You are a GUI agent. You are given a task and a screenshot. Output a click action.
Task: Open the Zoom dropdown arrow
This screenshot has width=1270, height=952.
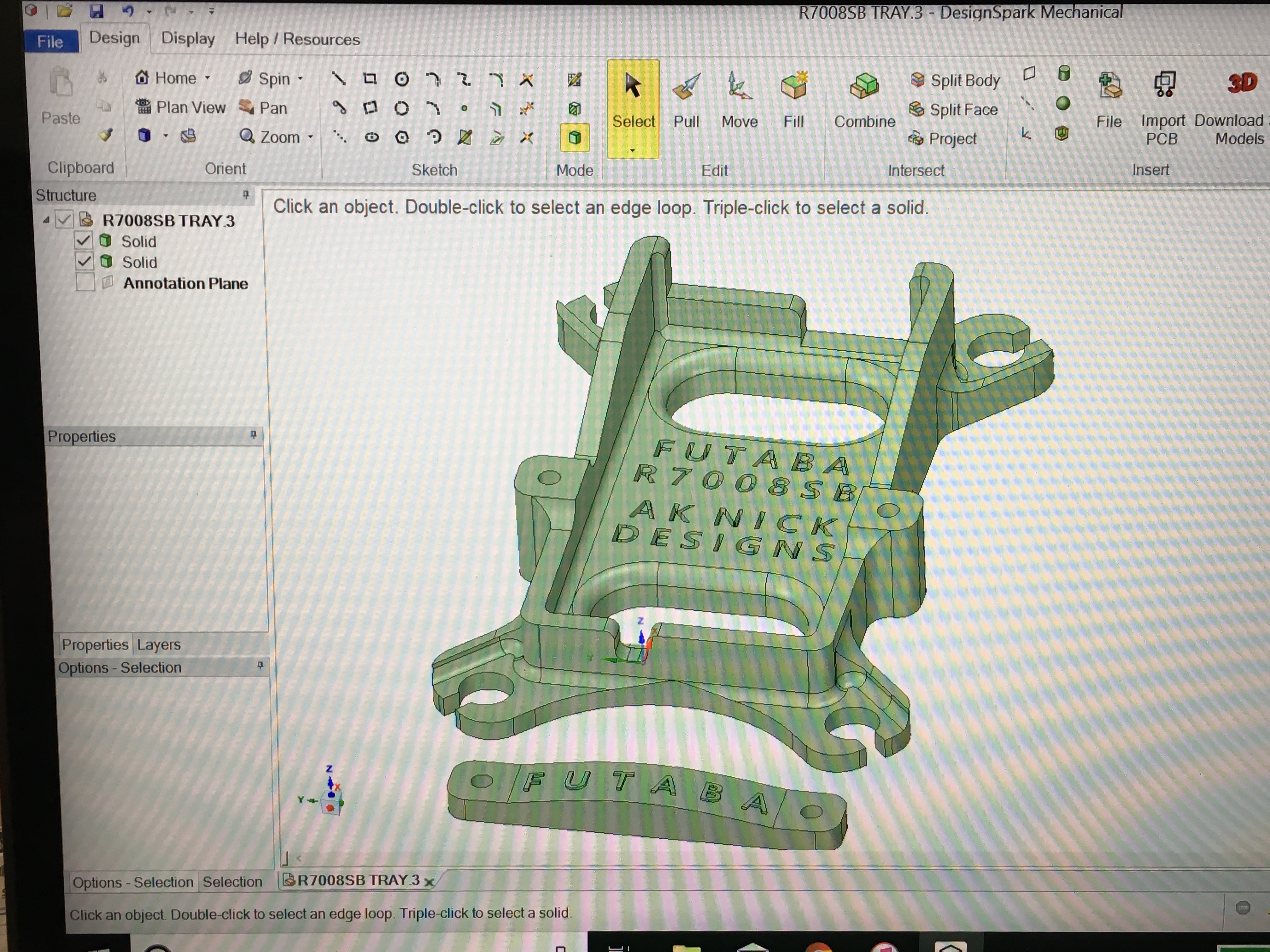(311, 137)
